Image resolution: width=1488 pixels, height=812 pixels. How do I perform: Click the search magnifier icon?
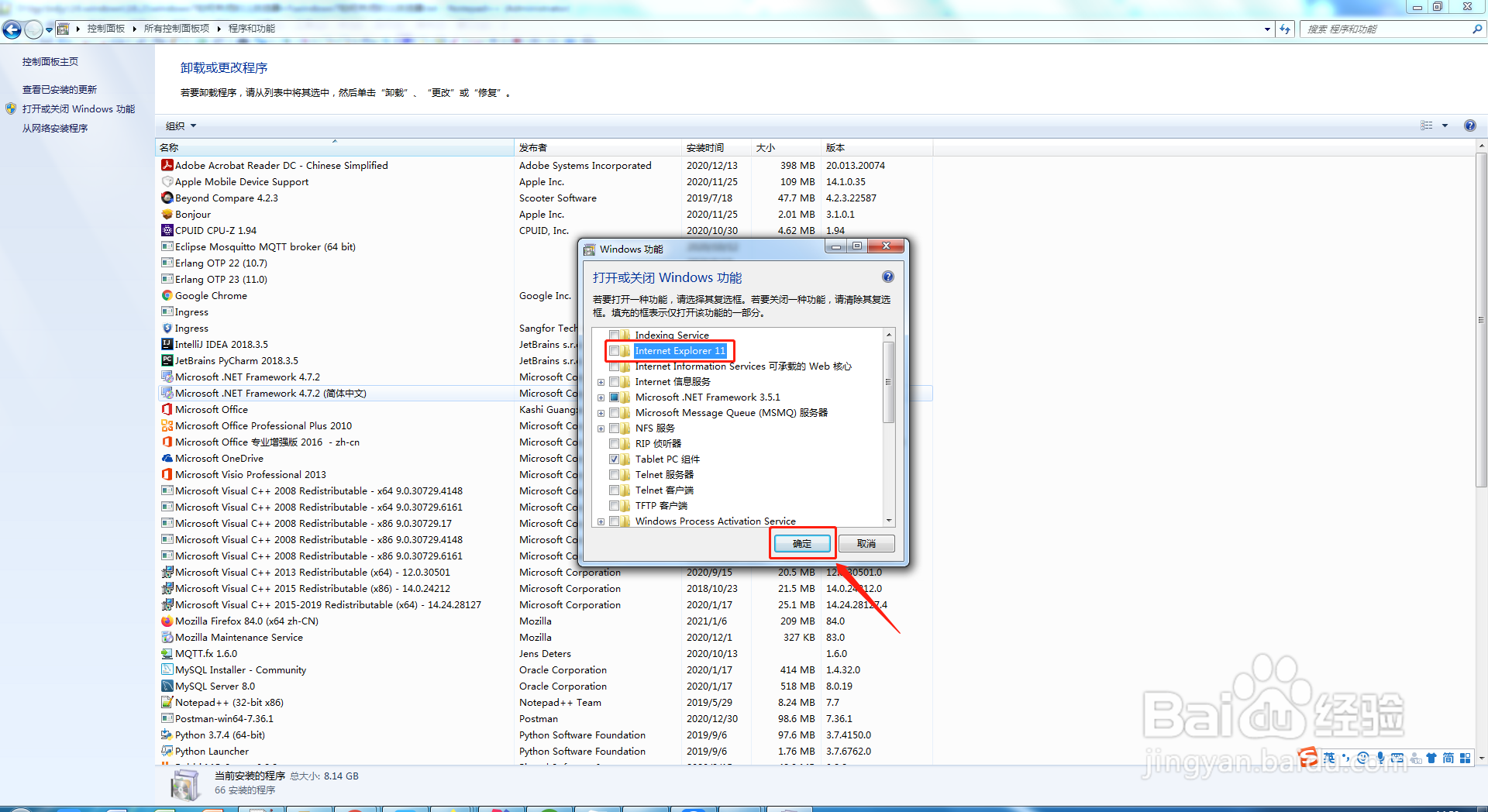(x=1477, y=29)
